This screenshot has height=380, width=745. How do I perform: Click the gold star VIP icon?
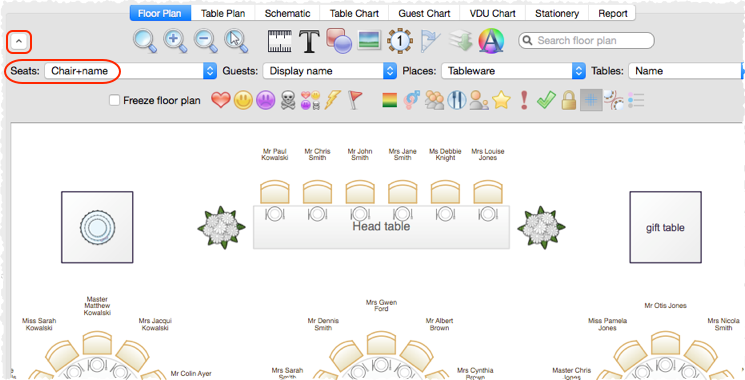click(501, 100)
